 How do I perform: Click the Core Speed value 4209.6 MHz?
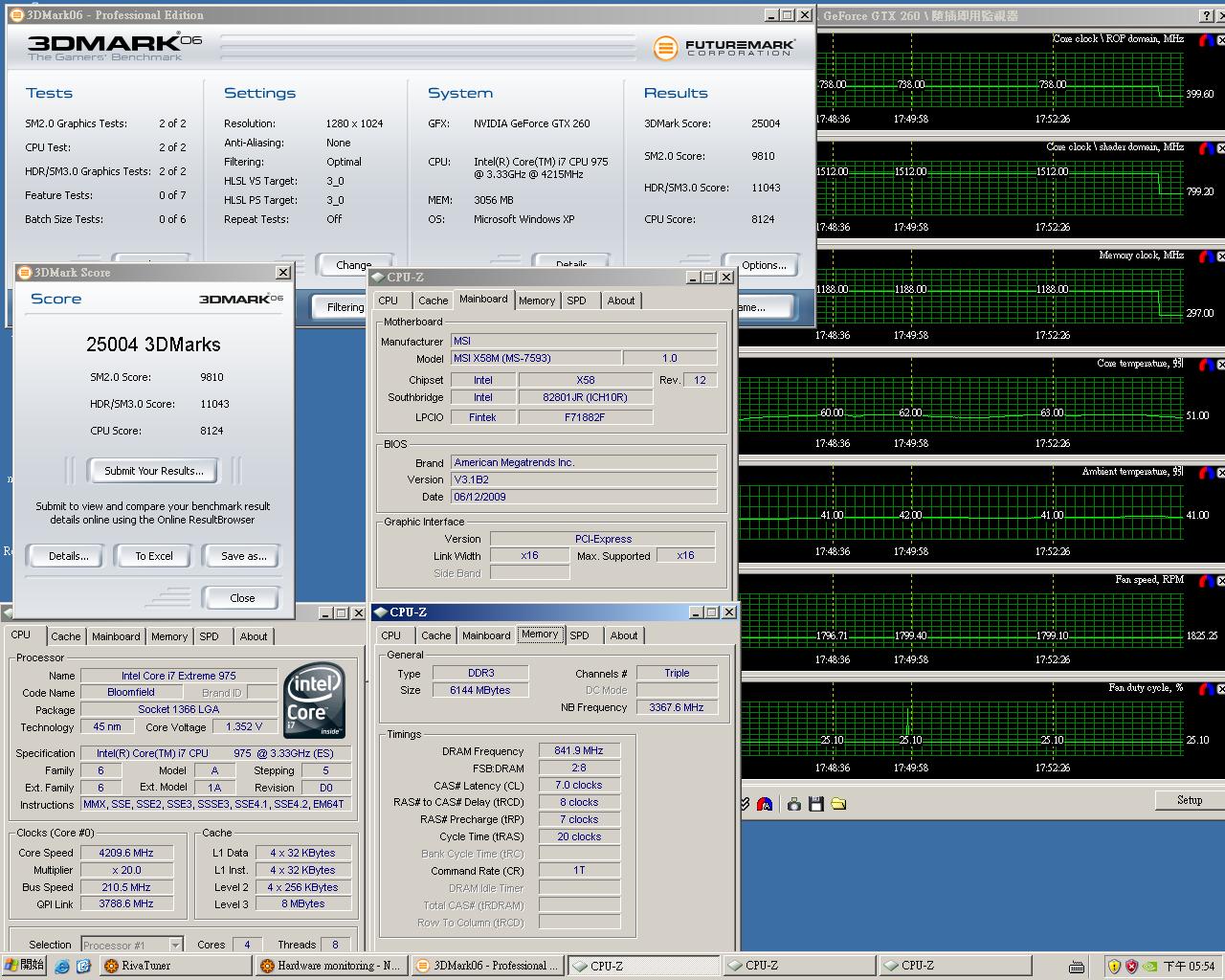coord(126,853)
